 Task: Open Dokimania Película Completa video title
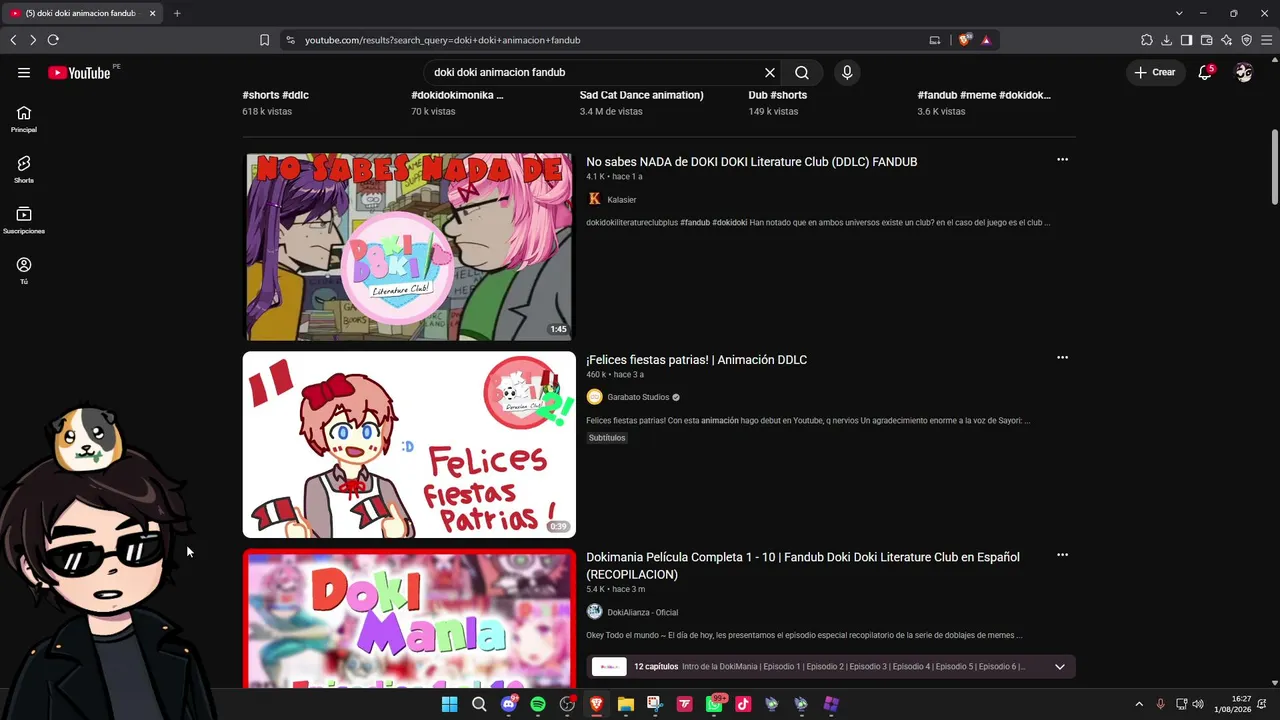point(803,566)
